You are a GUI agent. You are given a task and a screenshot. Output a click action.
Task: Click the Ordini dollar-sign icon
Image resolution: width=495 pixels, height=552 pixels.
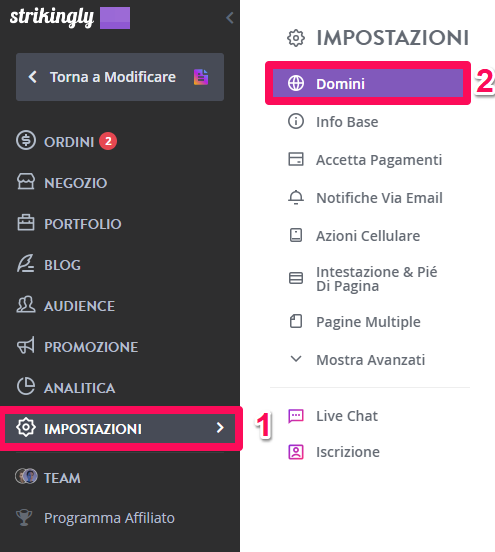click(x=26, y=140)
